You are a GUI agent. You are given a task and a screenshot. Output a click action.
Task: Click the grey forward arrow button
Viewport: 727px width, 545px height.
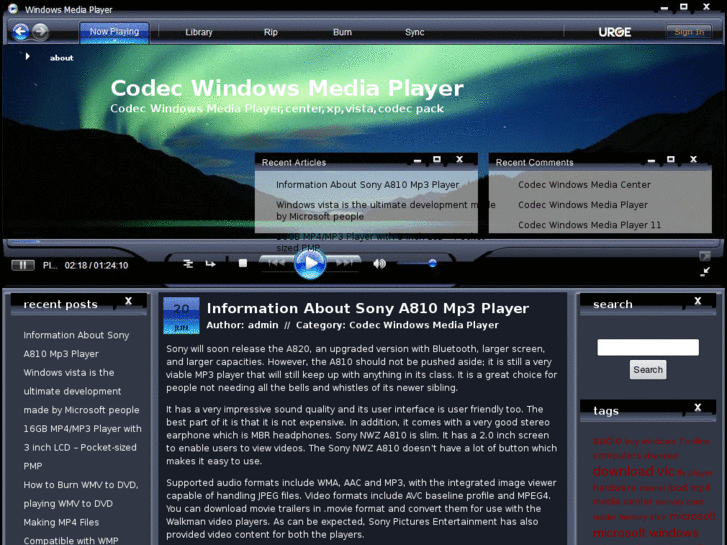[40, 32]
